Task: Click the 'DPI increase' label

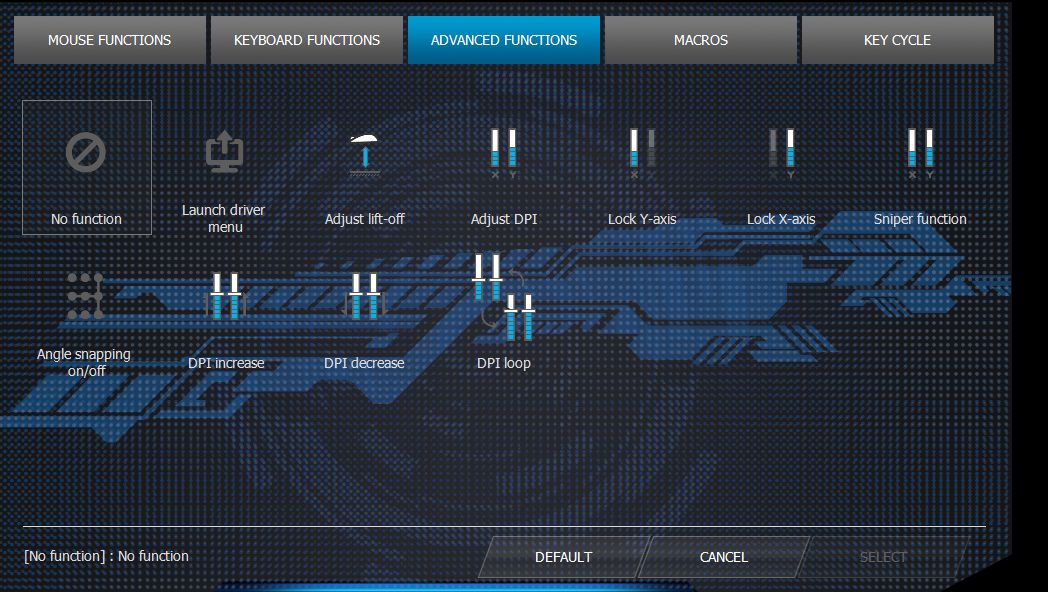Action: click(226, 363)
